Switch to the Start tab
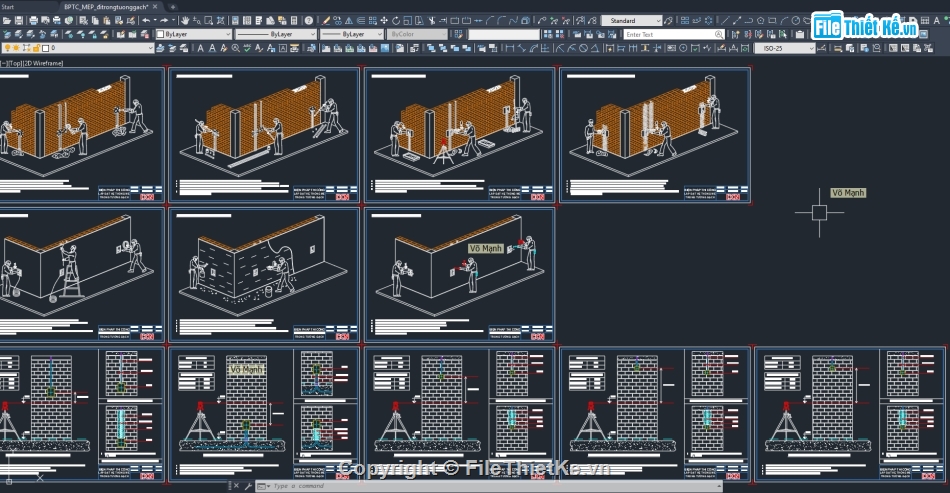Screen dimensions: 950x493 pyautogui.click(x=8, y=7)
